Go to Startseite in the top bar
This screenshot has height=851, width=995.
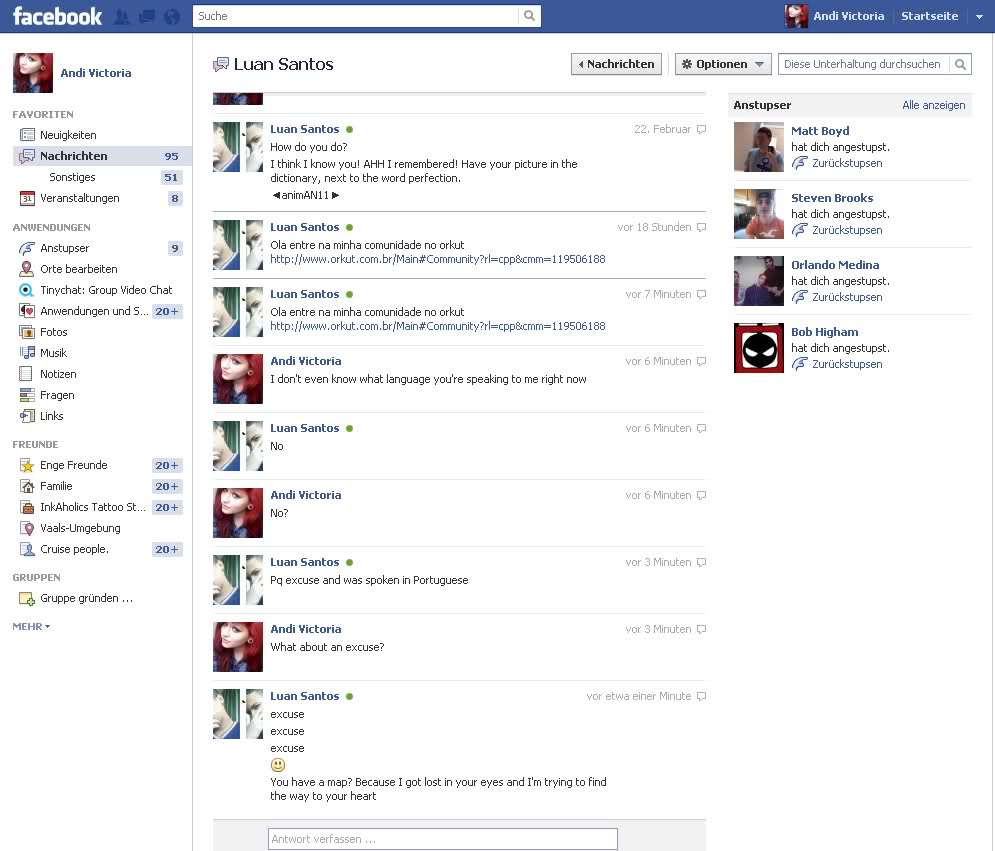click(929, 16)
